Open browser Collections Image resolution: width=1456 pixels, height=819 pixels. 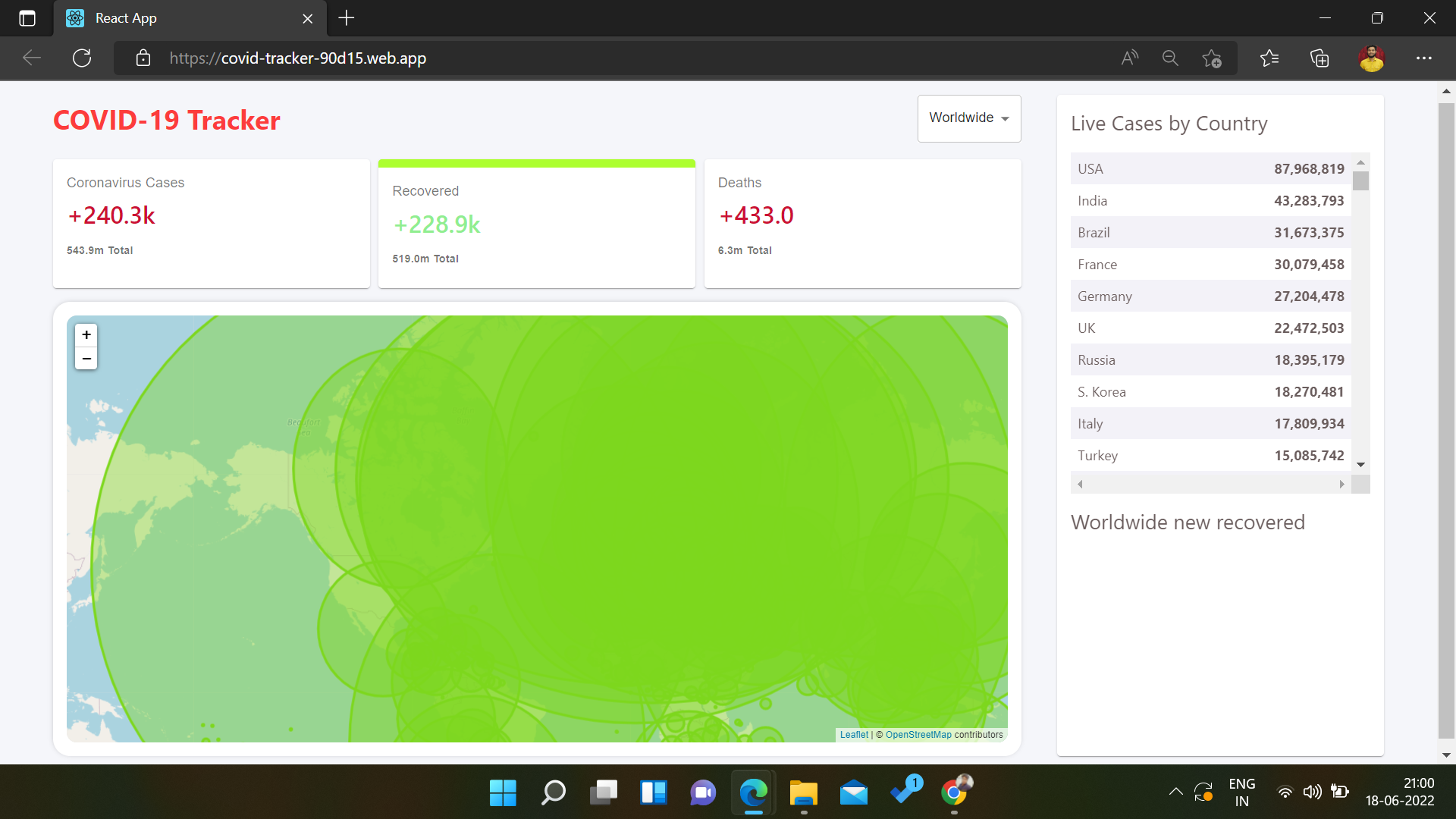pyautogui.click(x=1319, y=58)
